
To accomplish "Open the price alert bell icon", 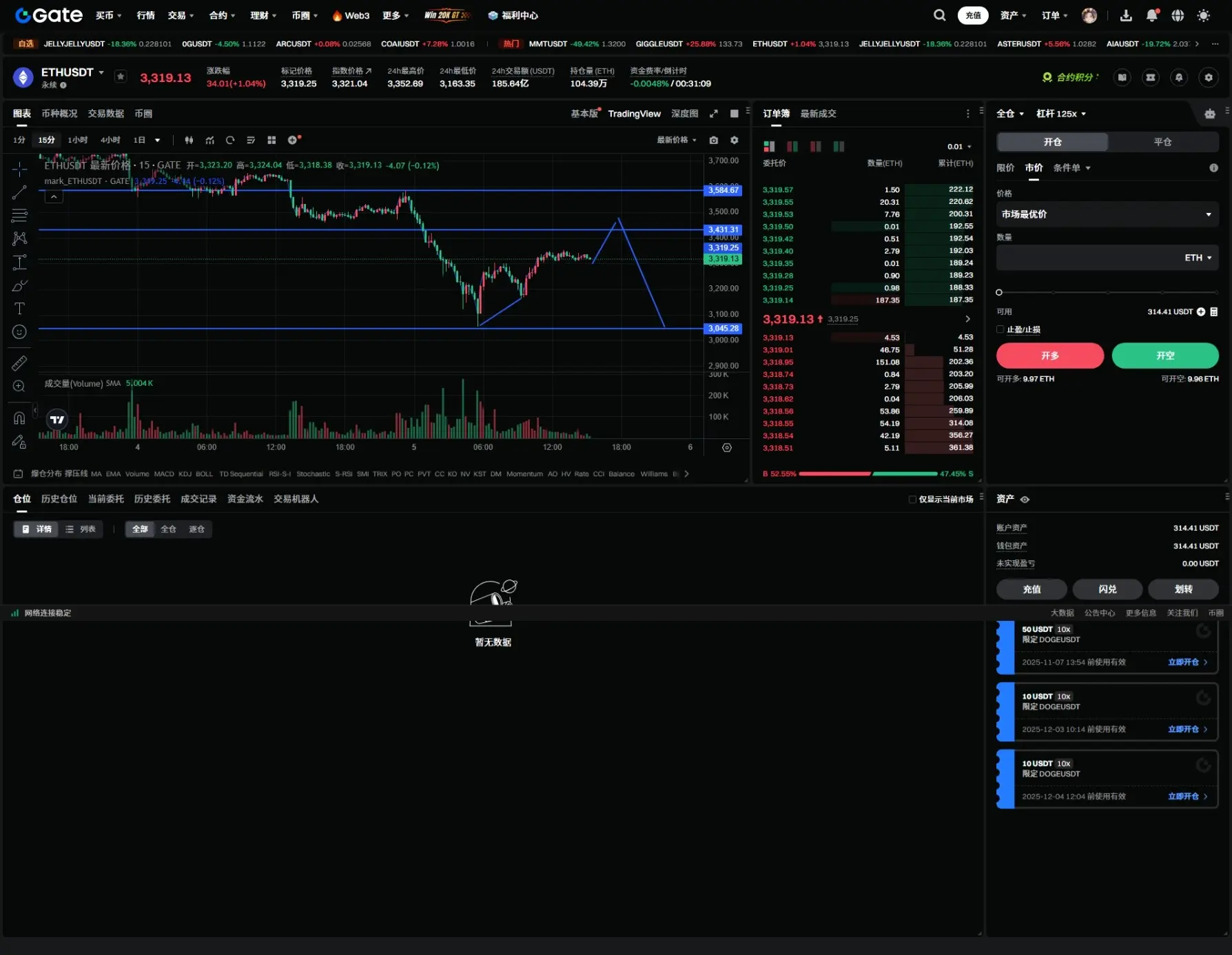I will coord(1179,77).
